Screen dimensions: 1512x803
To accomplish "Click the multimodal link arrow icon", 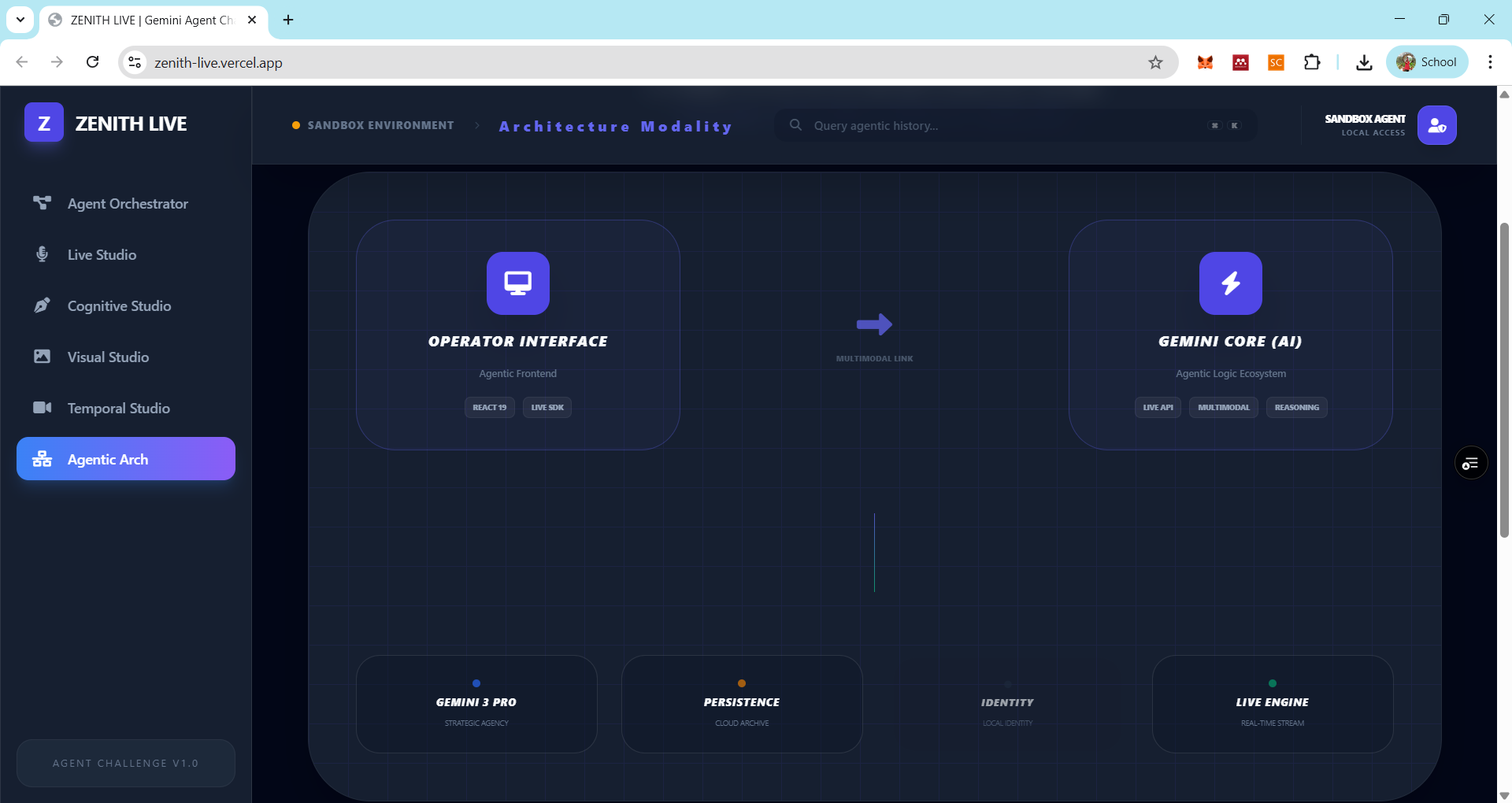I will 874,324.
